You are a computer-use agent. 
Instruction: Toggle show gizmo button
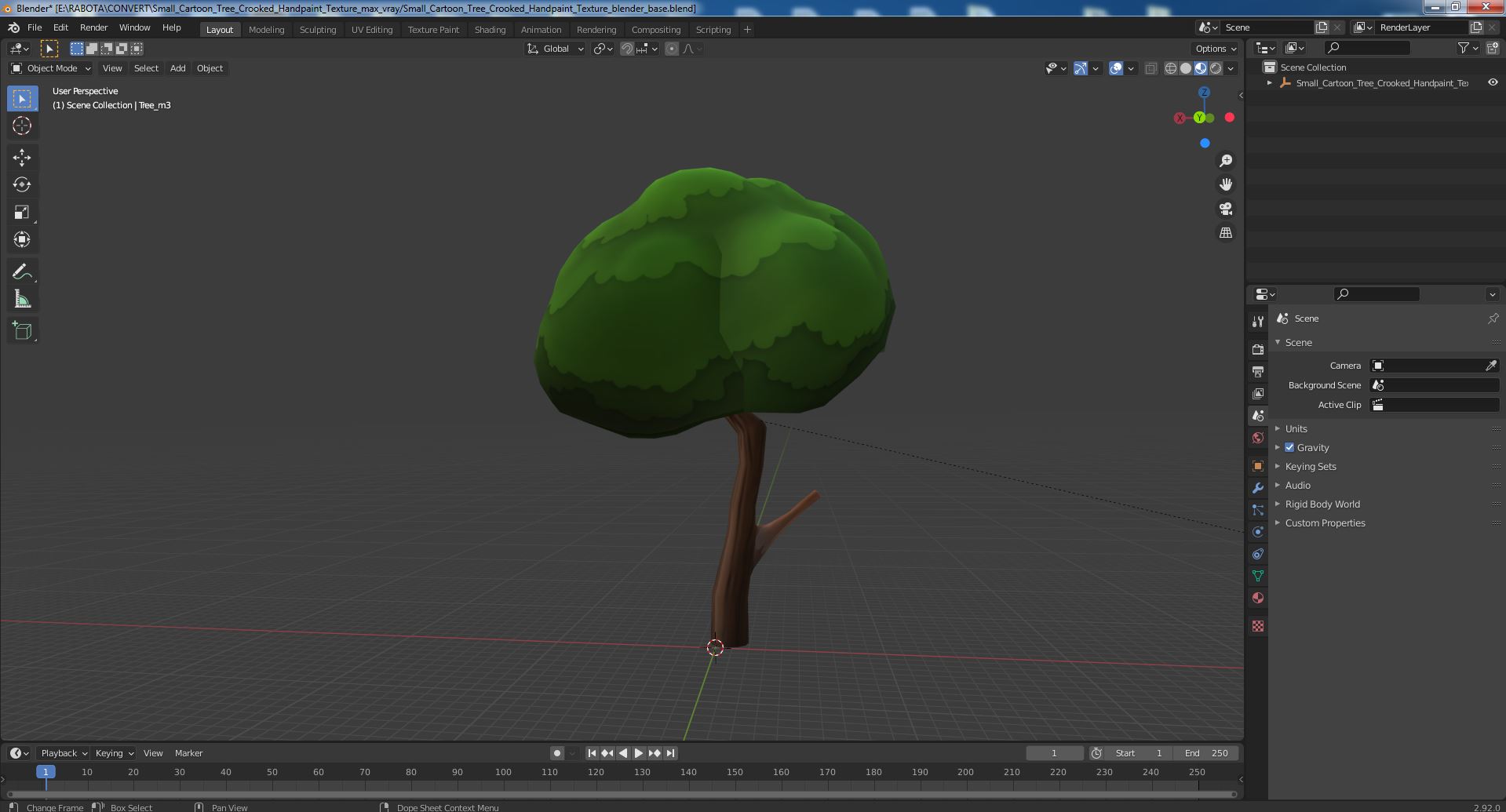(1081, 68)
